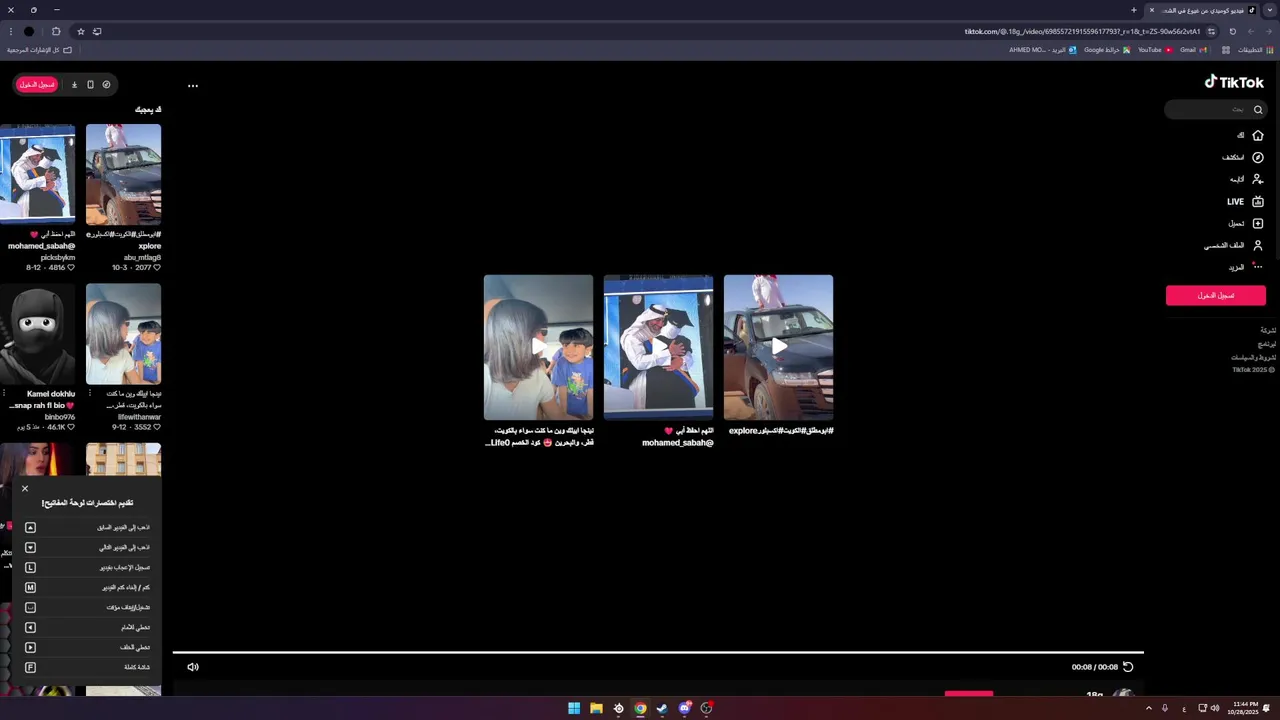Click the pill-shaped login button top left
This screenshot has height=720, width=1280.
pyautogui.click(x=37, y=85)
